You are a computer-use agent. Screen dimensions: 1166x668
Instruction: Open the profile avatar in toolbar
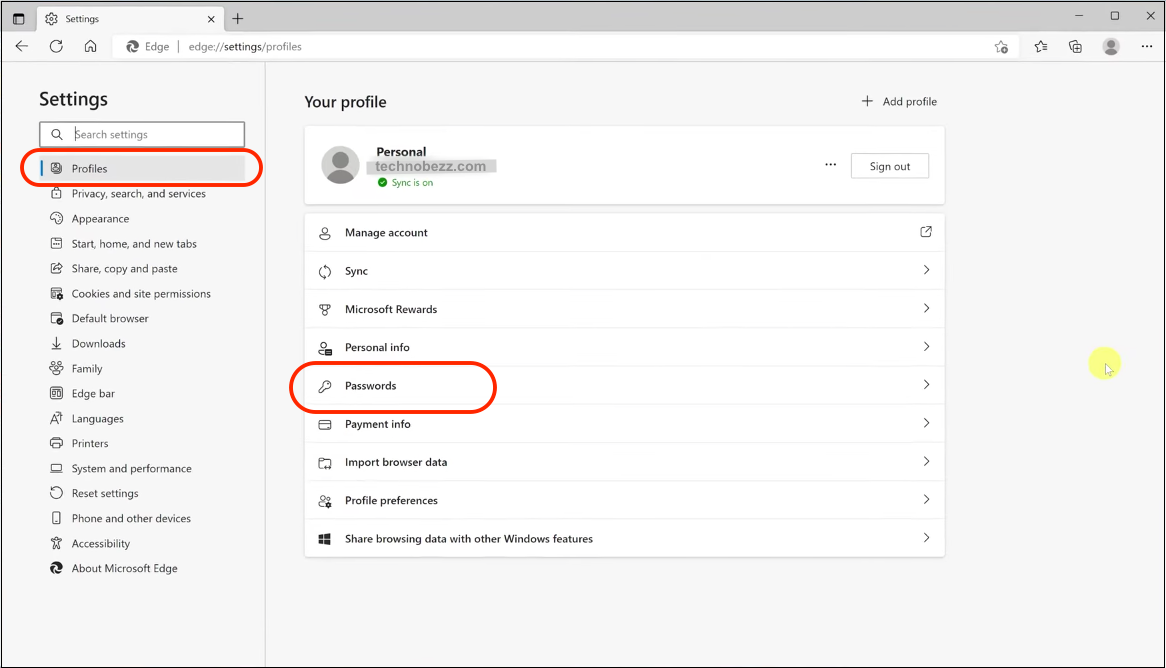[1111, 47]
